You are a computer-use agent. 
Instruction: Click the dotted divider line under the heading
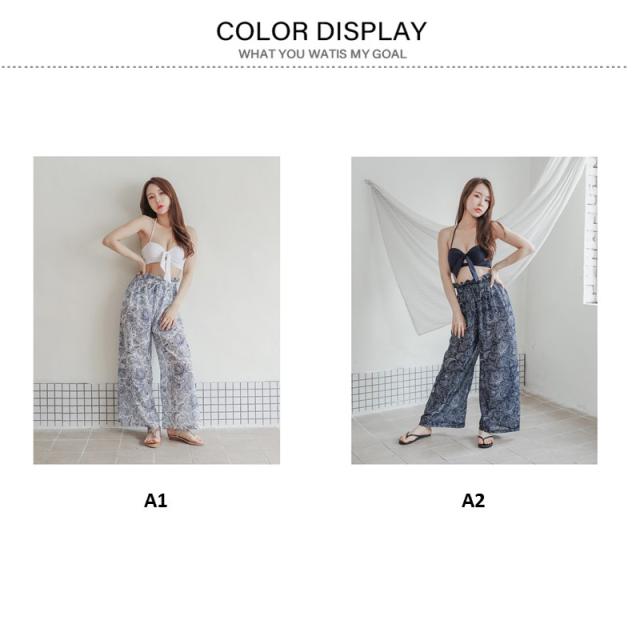tap(313, 67)
